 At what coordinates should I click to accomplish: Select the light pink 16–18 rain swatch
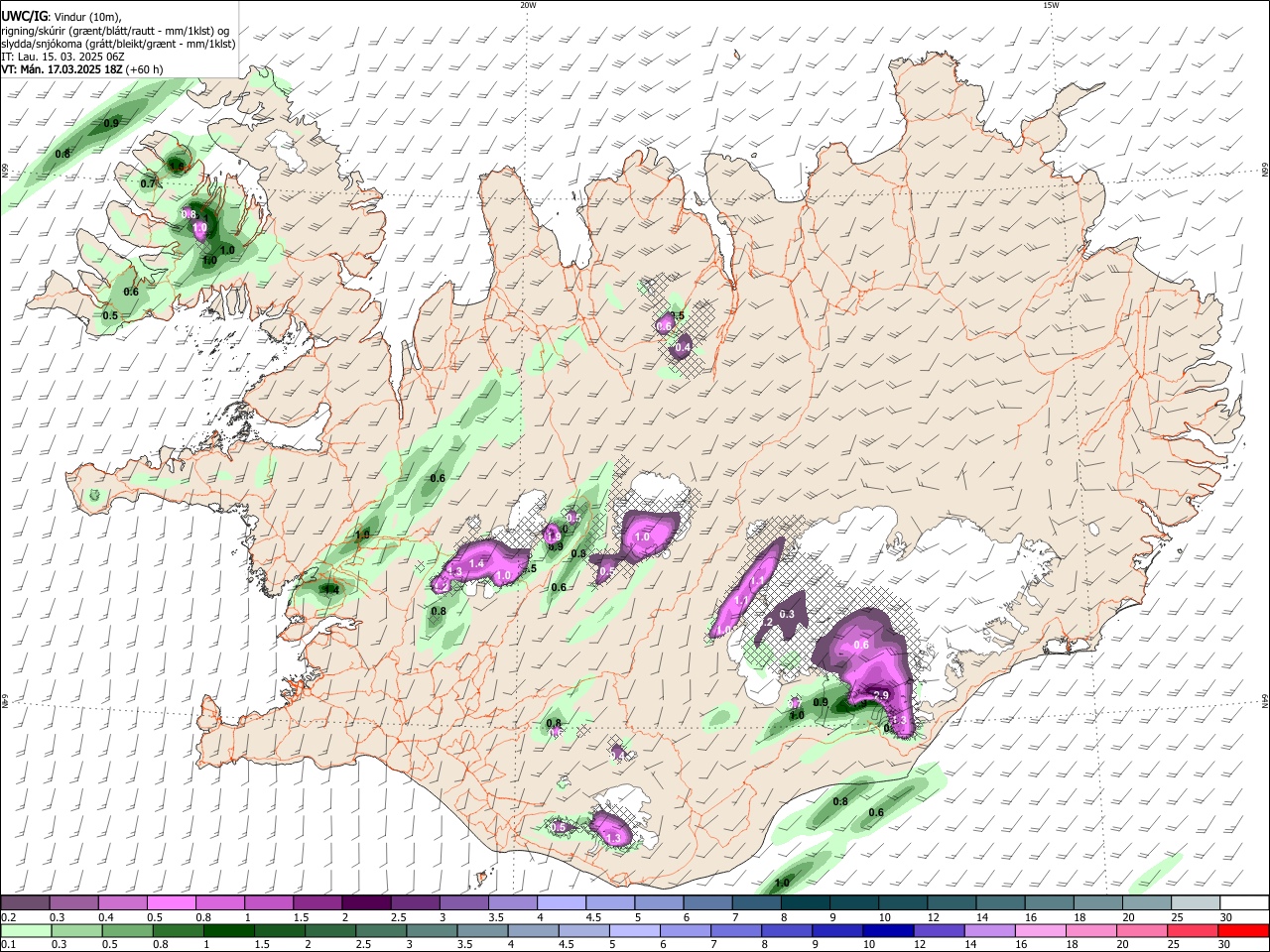point(1043,930)
